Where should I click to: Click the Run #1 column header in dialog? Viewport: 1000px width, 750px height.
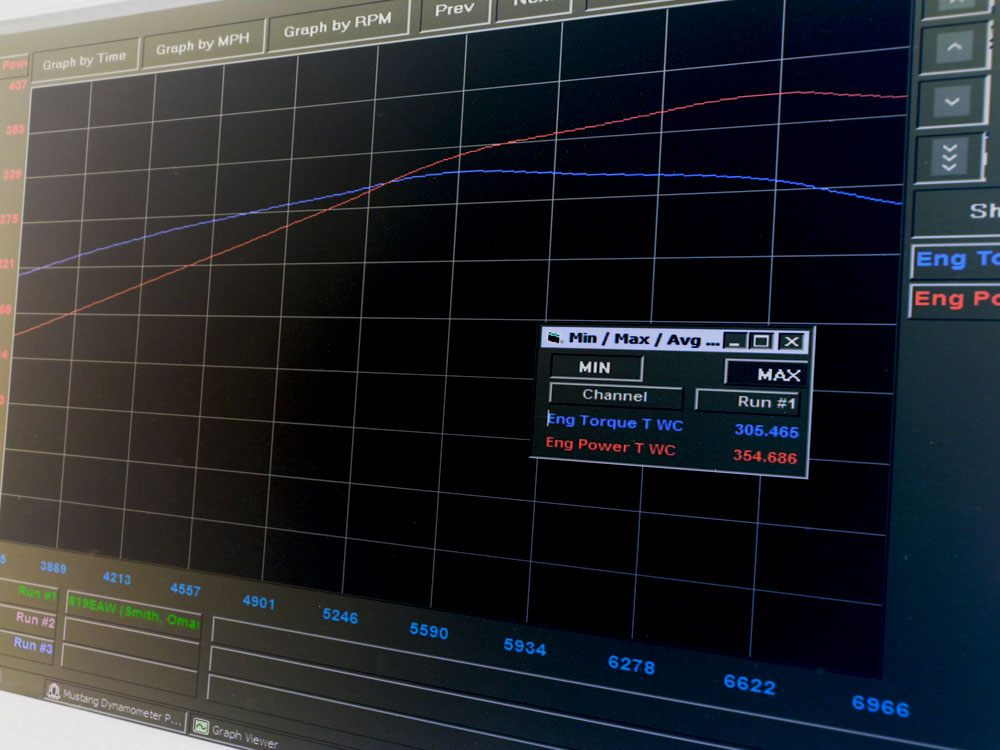pyautogui.click(x=747, y=402)
